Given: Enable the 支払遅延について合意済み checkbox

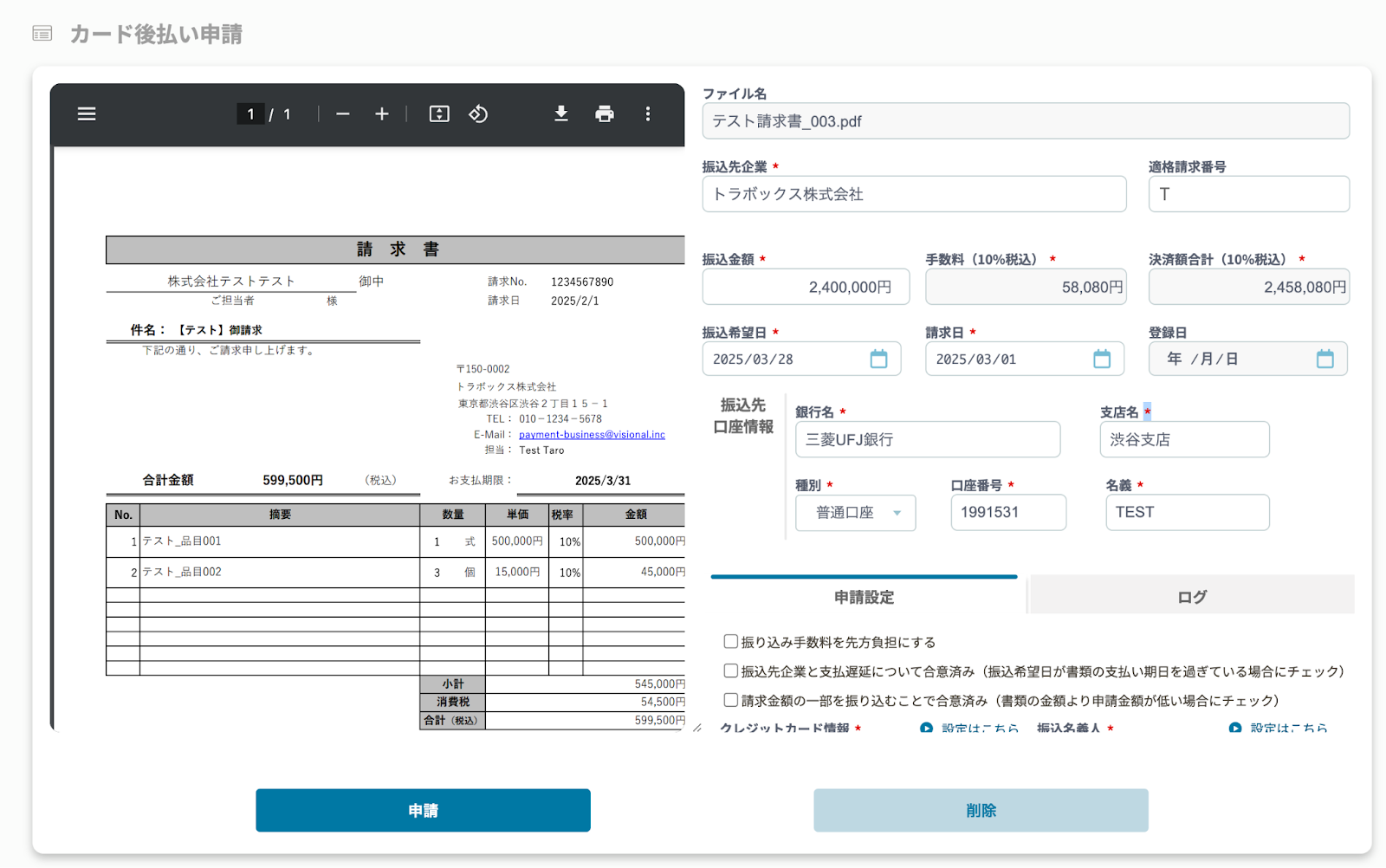Looking at the screenshot, I should pyautogui.click(x=730, y=670).
